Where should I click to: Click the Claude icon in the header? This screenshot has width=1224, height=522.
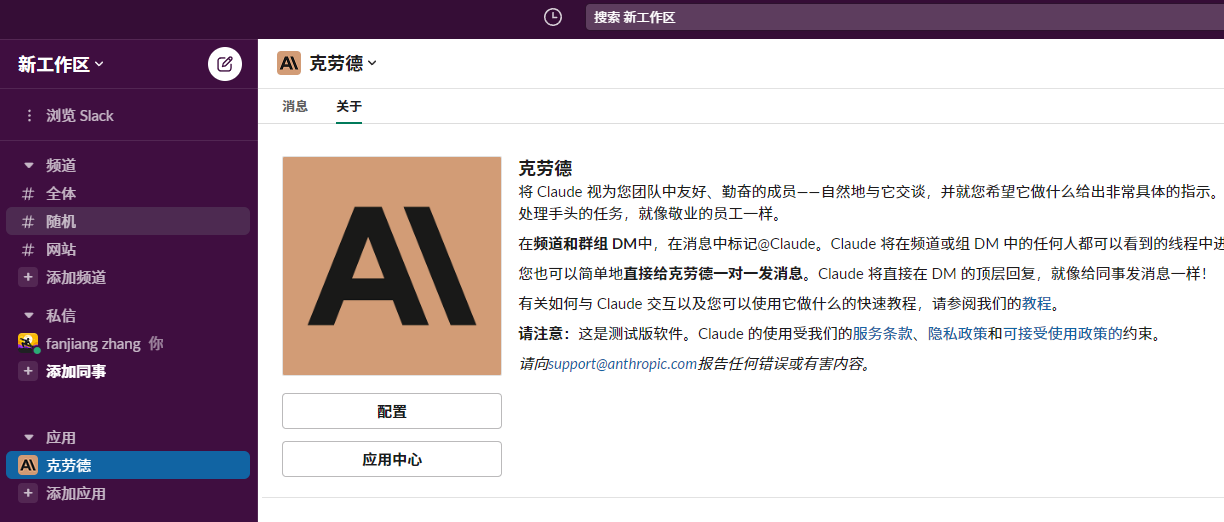[x=289, y=63]
